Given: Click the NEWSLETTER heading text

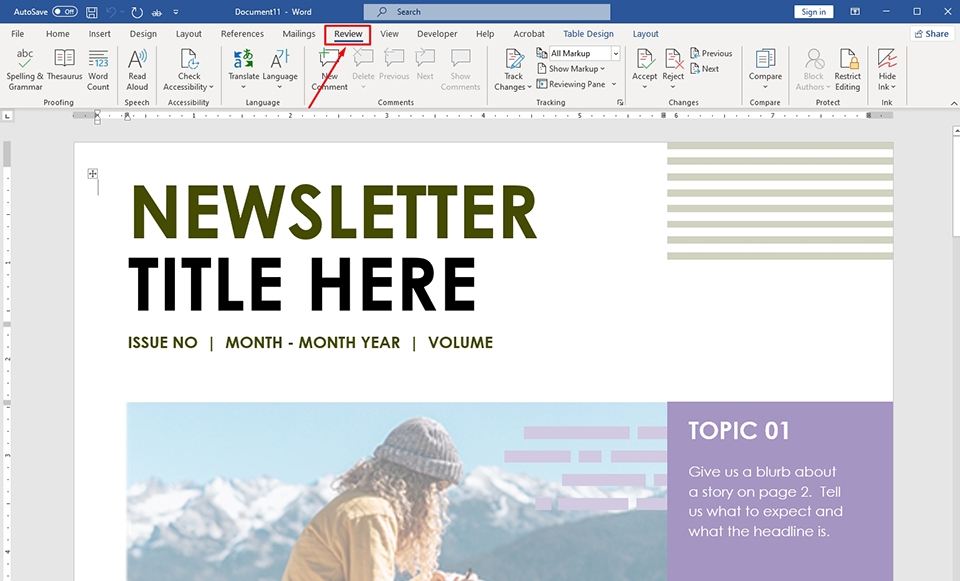Looking at the screenshot, I should coord(334,211).
